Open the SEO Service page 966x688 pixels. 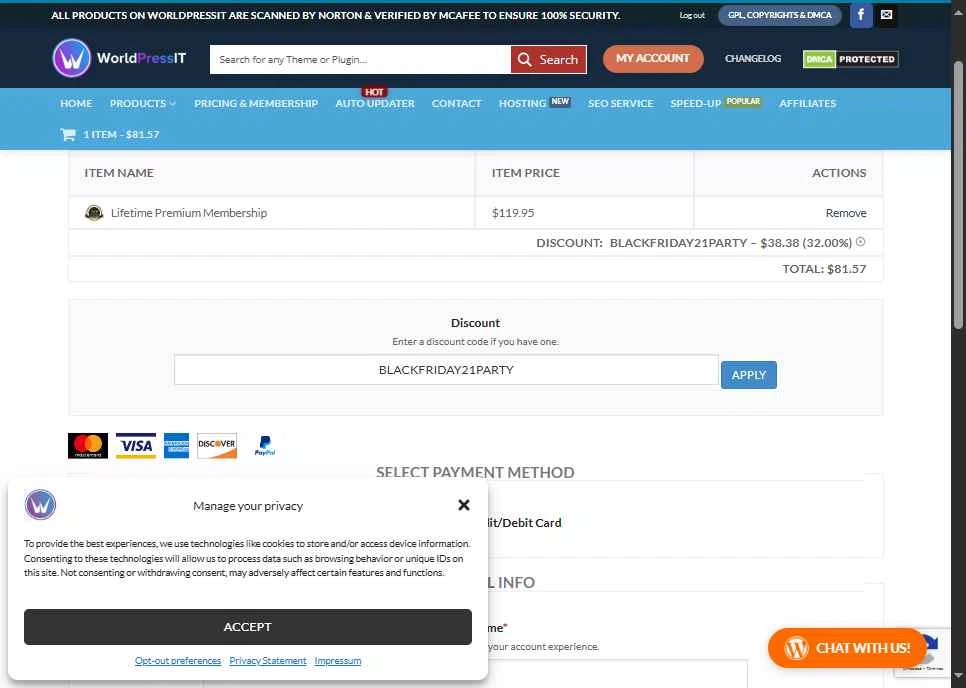[x=620, y=103]
